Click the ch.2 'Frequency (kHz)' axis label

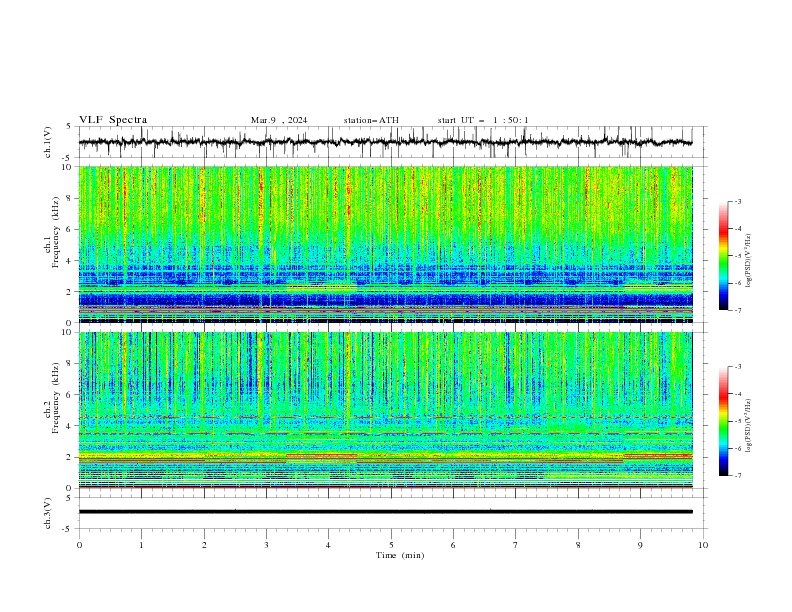tap(56, 398)
